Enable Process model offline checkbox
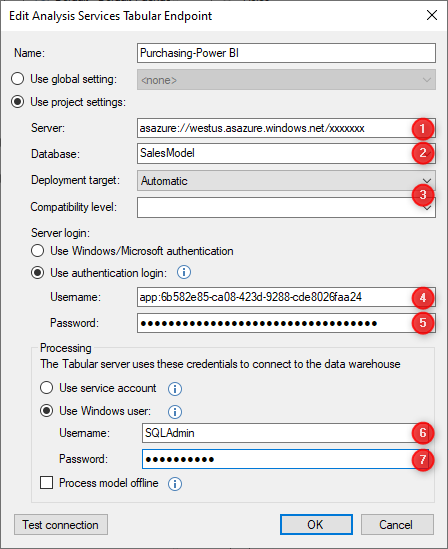Screen dimensions: 448x549 point(47,482)
